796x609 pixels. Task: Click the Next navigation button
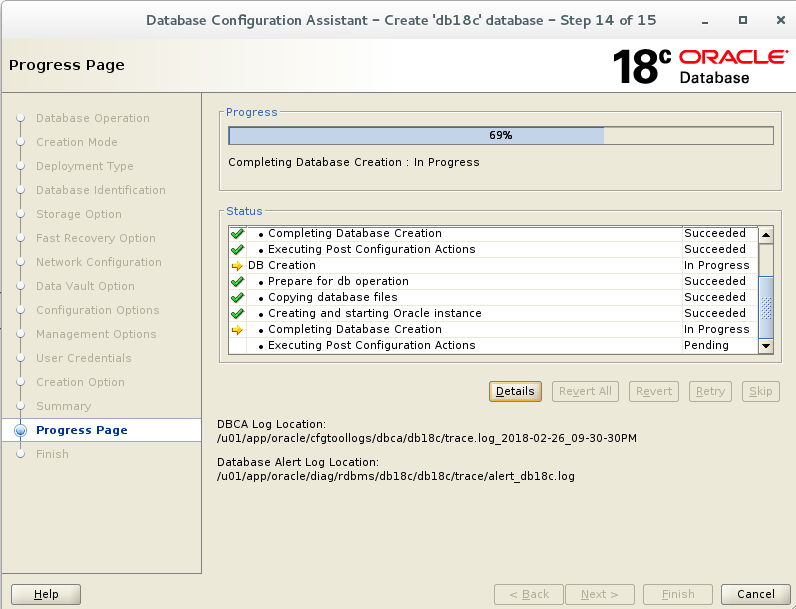[600, 594]
